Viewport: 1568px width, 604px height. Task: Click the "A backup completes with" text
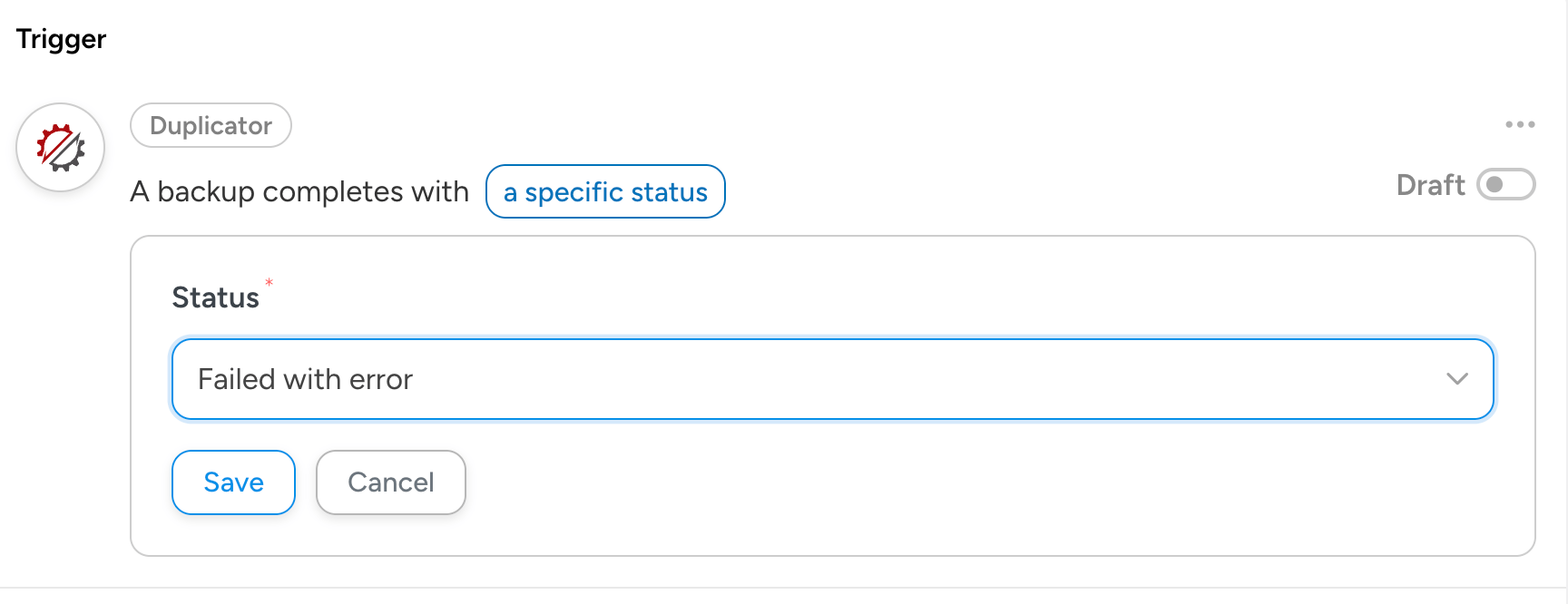299,192
